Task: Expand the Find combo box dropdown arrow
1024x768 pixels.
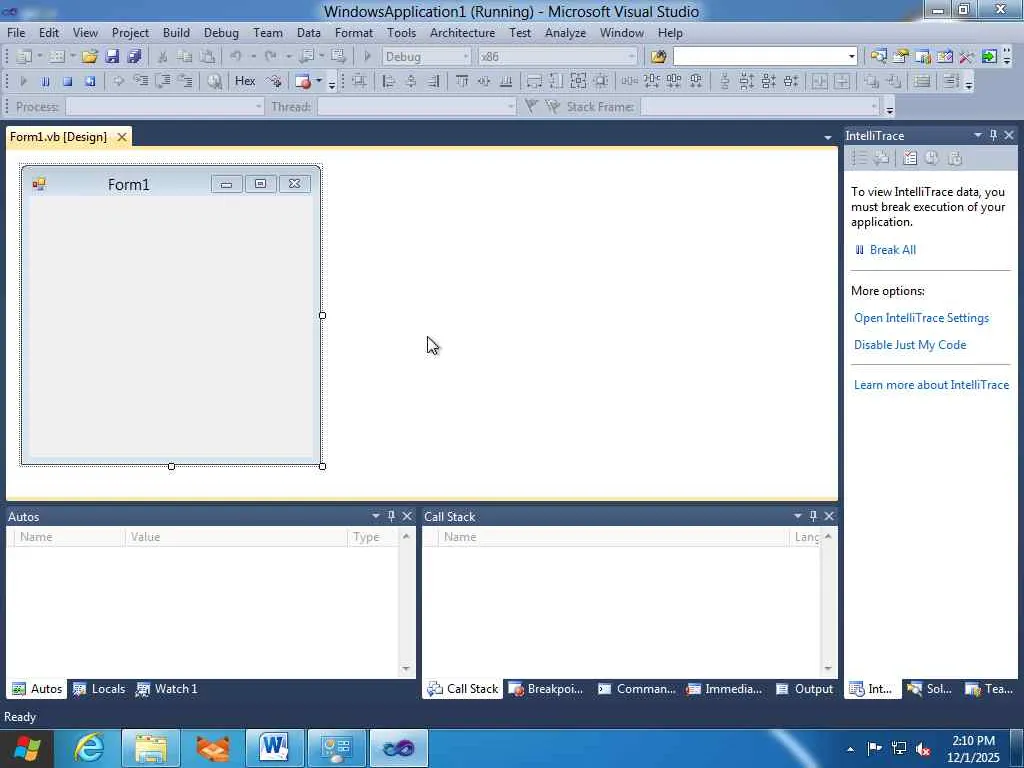Action: click(x=852, y=57)
